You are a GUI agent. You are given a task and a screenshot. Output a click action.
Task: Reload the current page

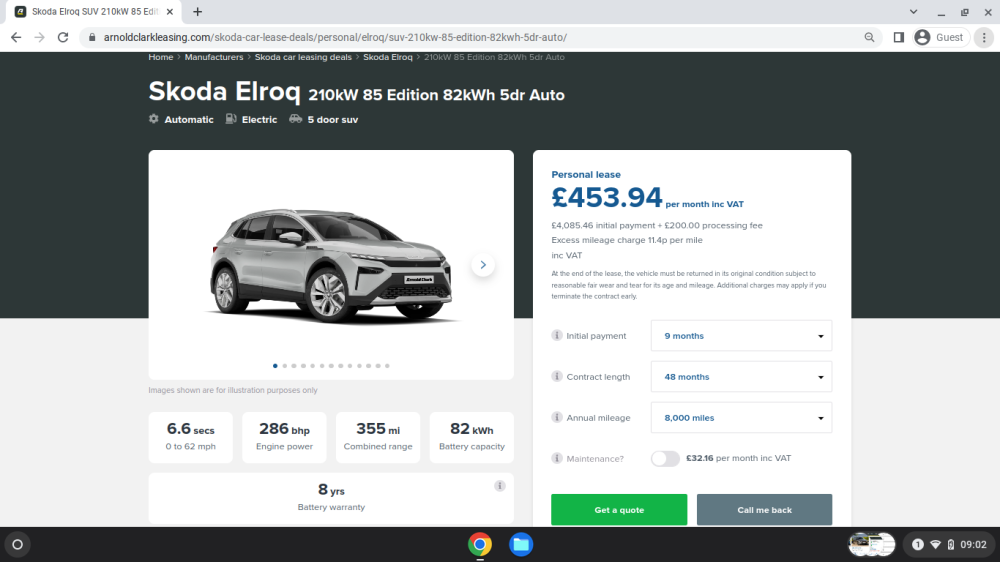tap(62, 38)
